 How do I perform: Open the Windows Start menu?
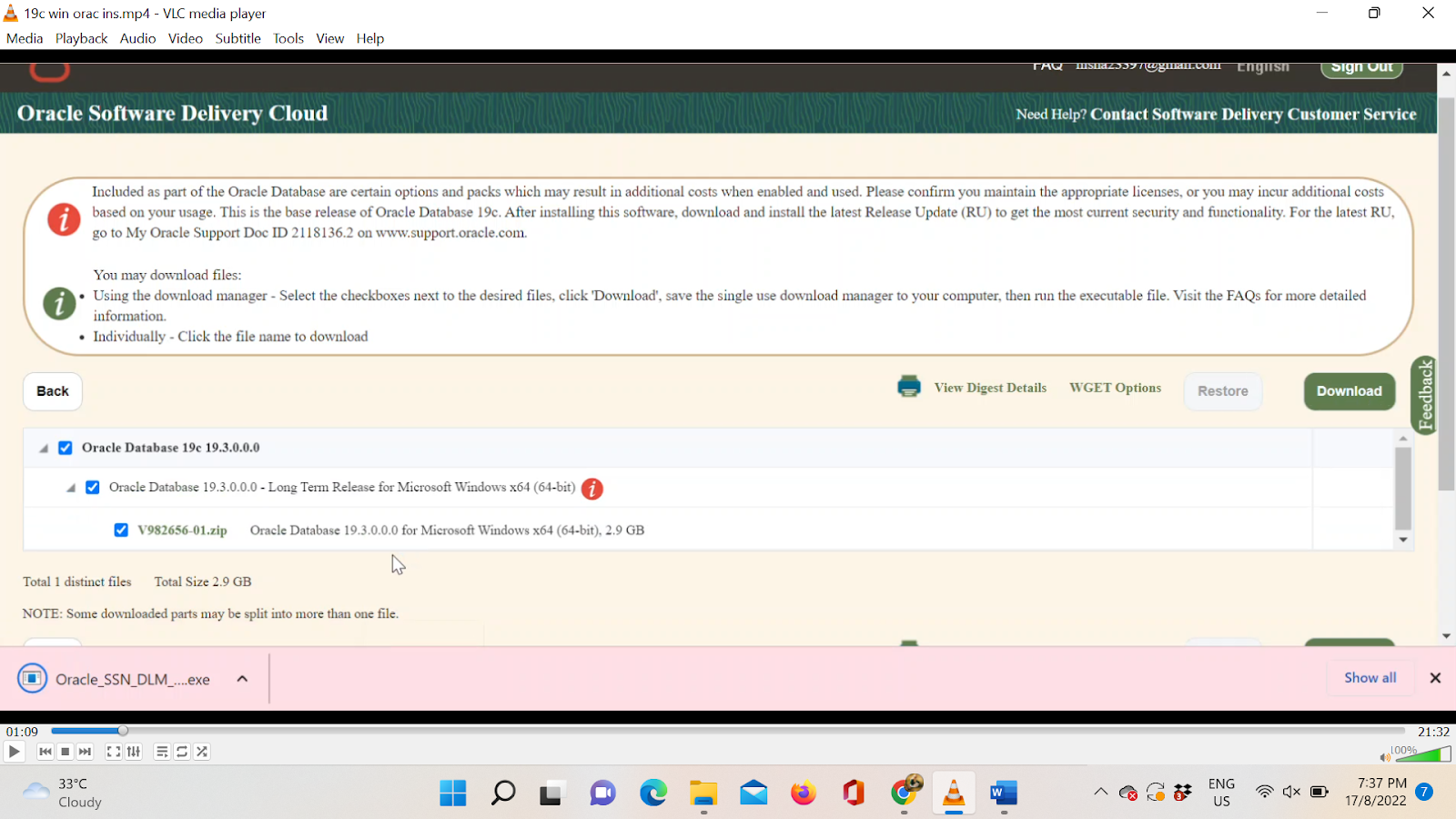pos(453,794)
